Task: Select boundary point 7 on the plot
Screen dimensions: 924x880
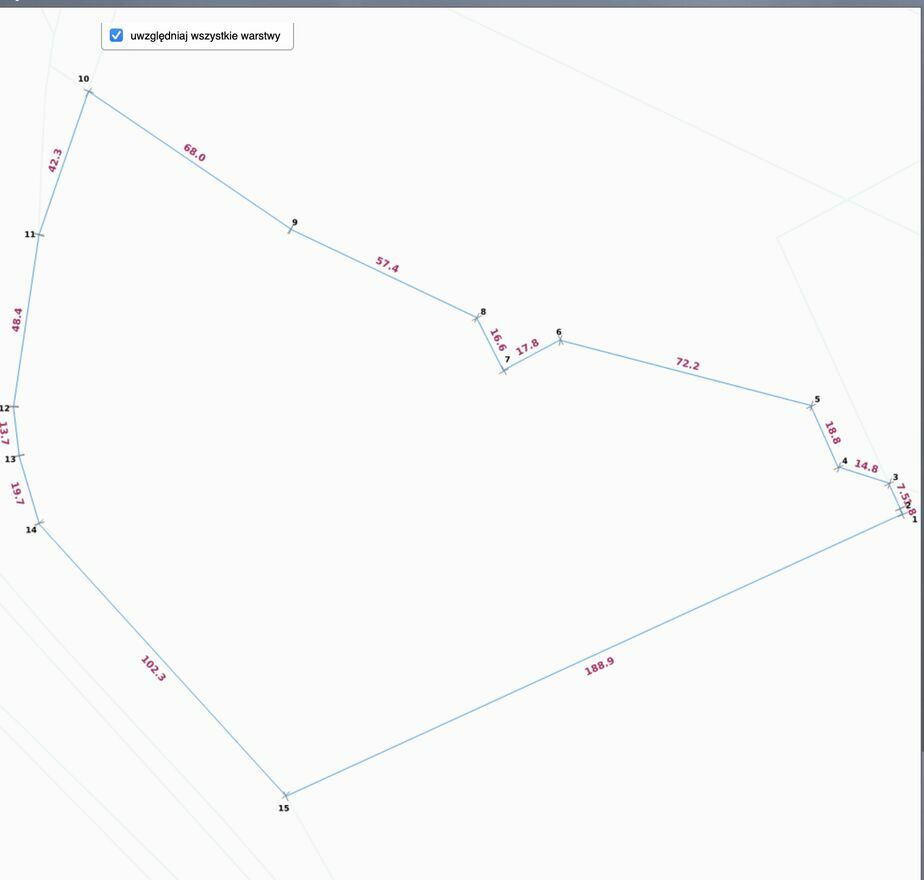Action: 504,370
